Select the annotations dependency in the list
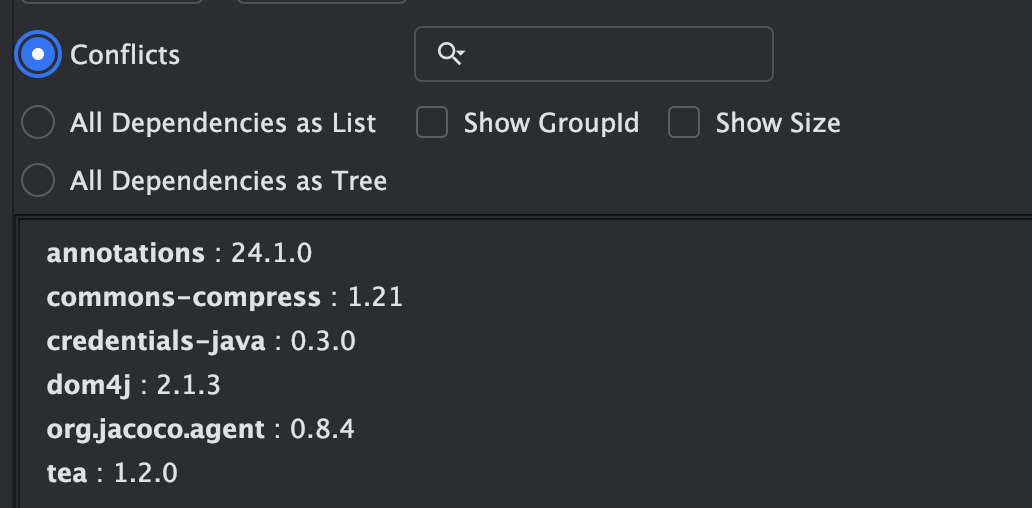Screen dimensions: 1032x508 [125, 253]
